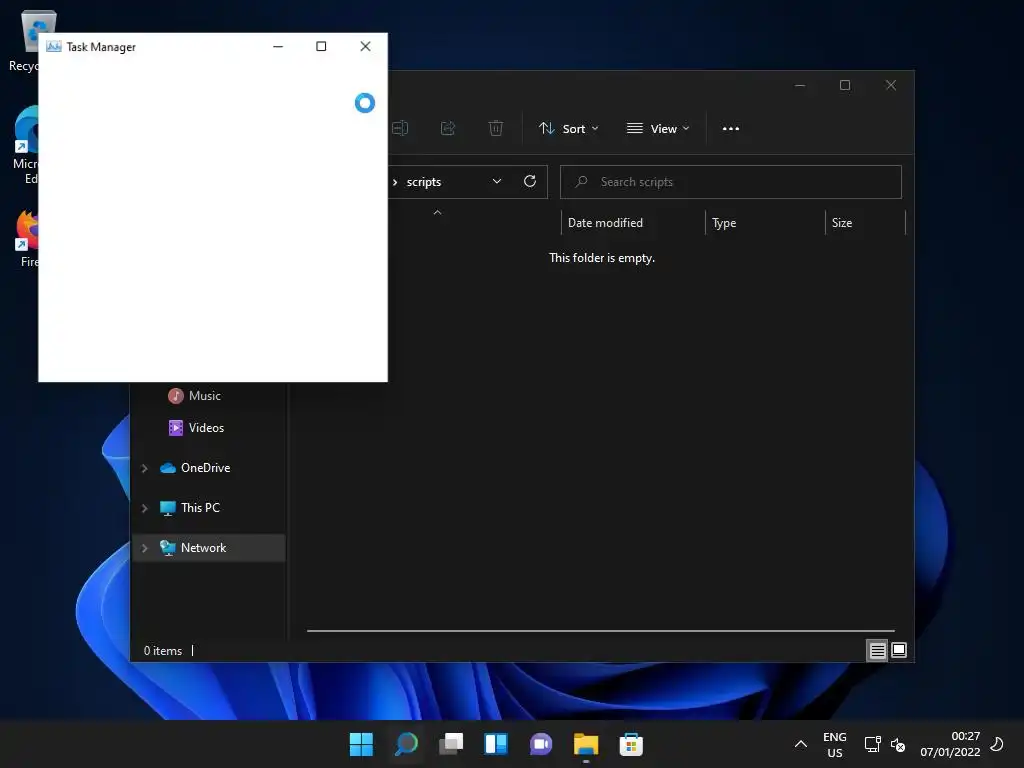1024x768 pixels.
Task: Open the See more ellipsis menu
Action: pyautogui.click(x=731, y=129)
